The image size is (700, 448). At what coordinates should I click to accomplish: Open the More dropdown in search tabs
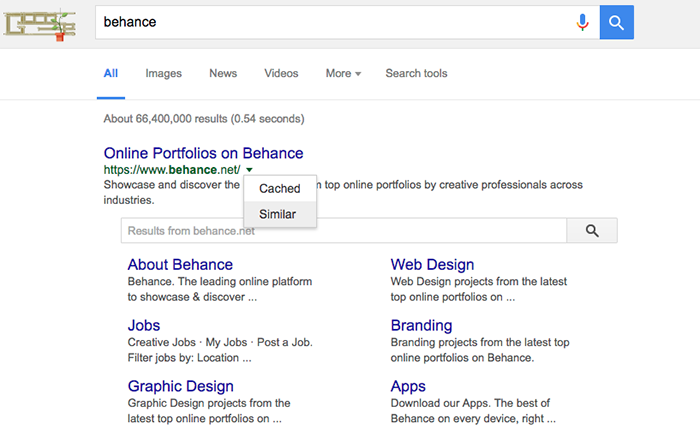tap(343, 73)
